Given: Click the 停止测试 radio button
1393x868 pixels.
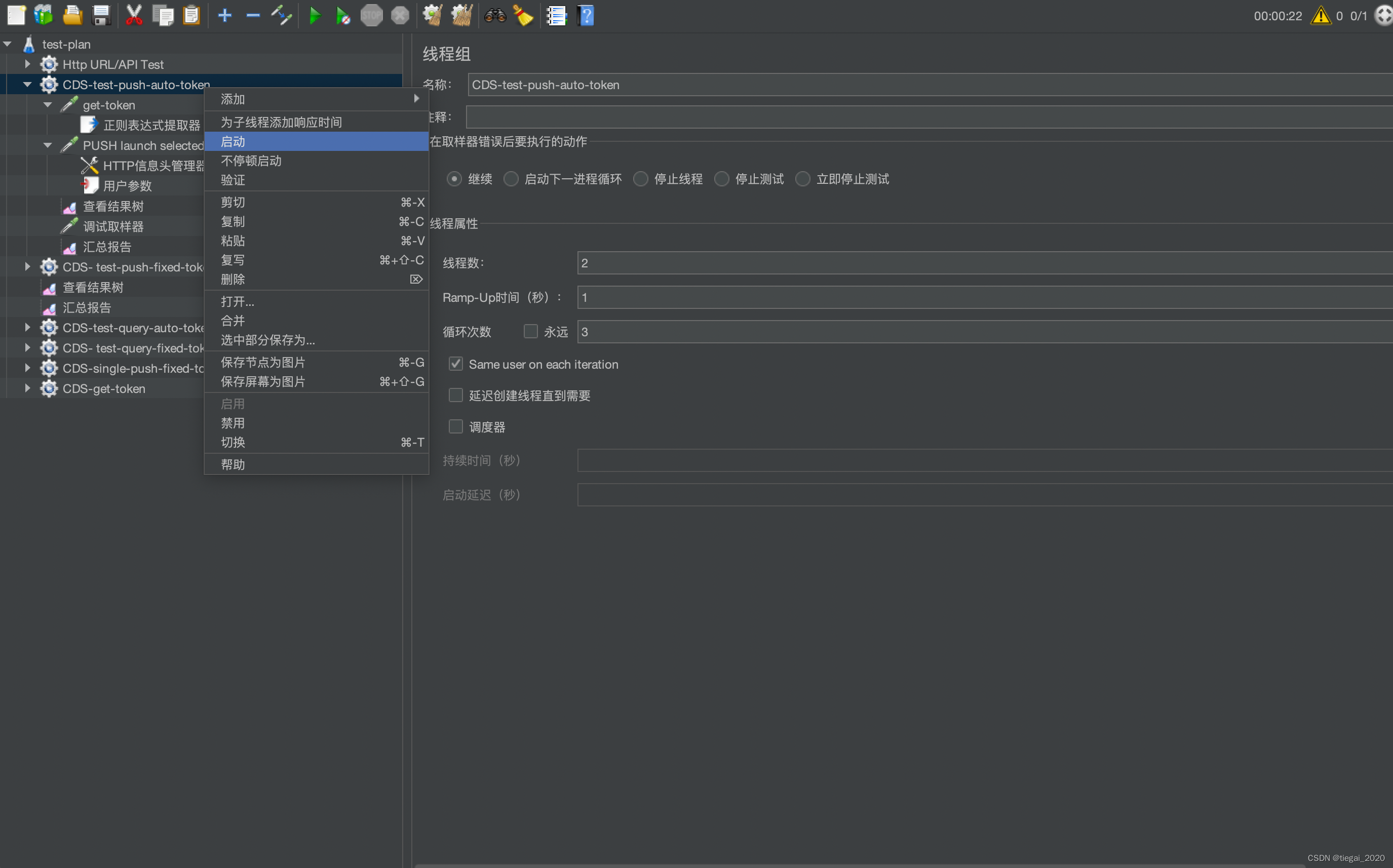Looking at the screenshot, I should [723, 179].
